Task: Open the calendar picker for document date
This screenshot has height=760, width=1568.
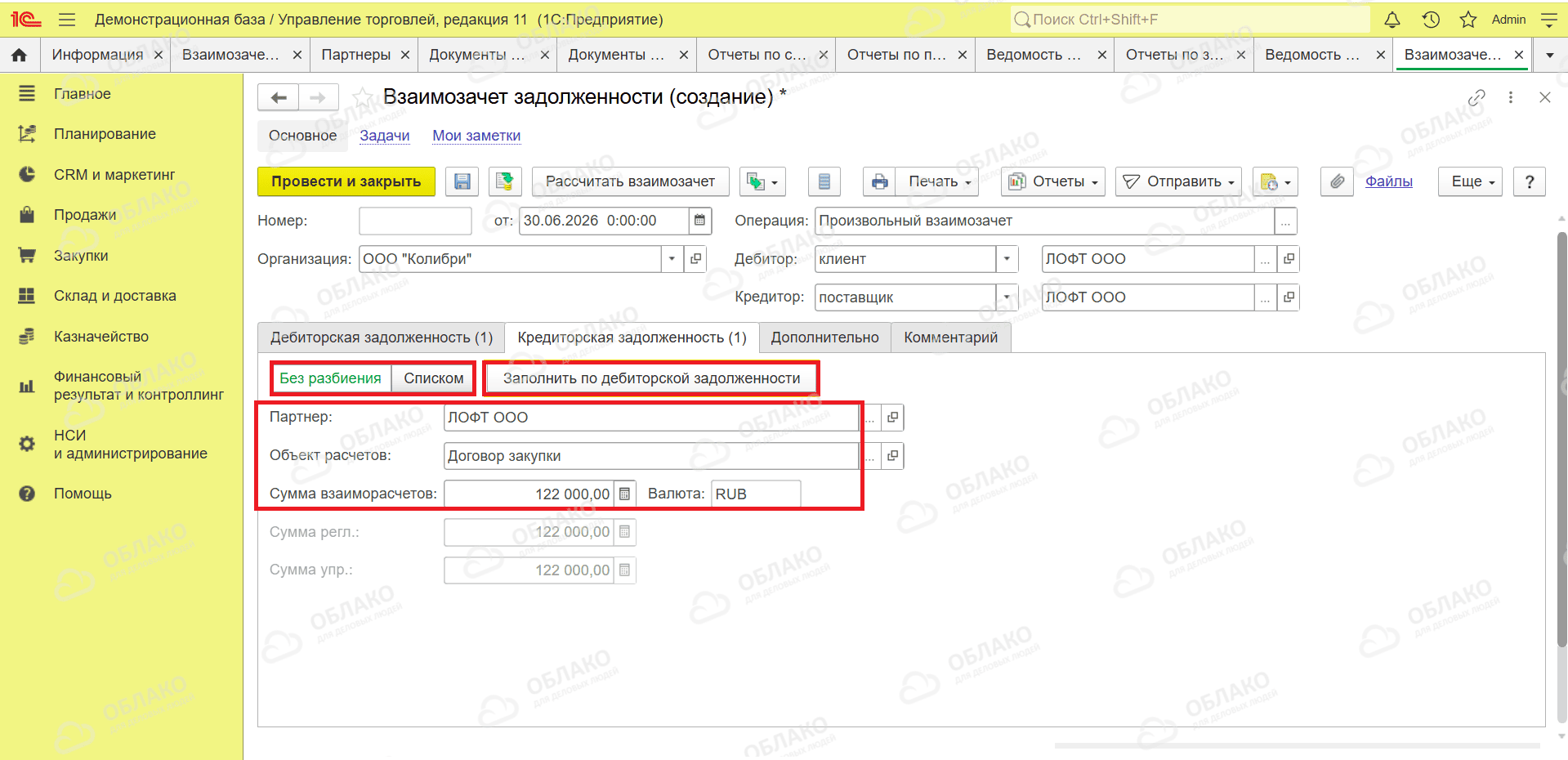Action: (x=700, y=221)
